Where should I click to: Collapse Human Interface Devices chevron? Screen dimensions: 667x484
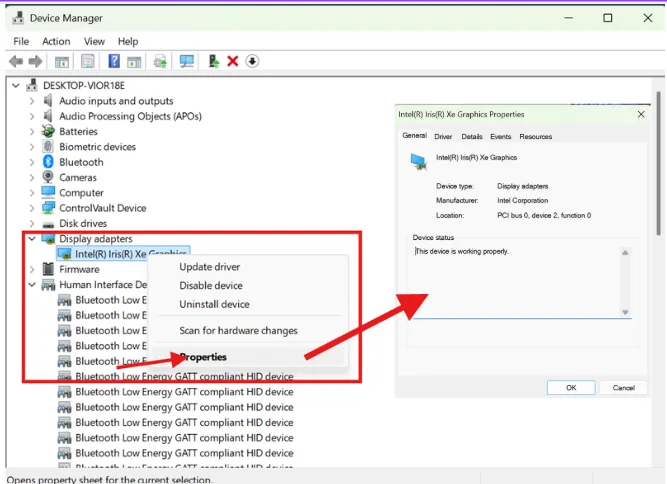click(x=32, y=285)
